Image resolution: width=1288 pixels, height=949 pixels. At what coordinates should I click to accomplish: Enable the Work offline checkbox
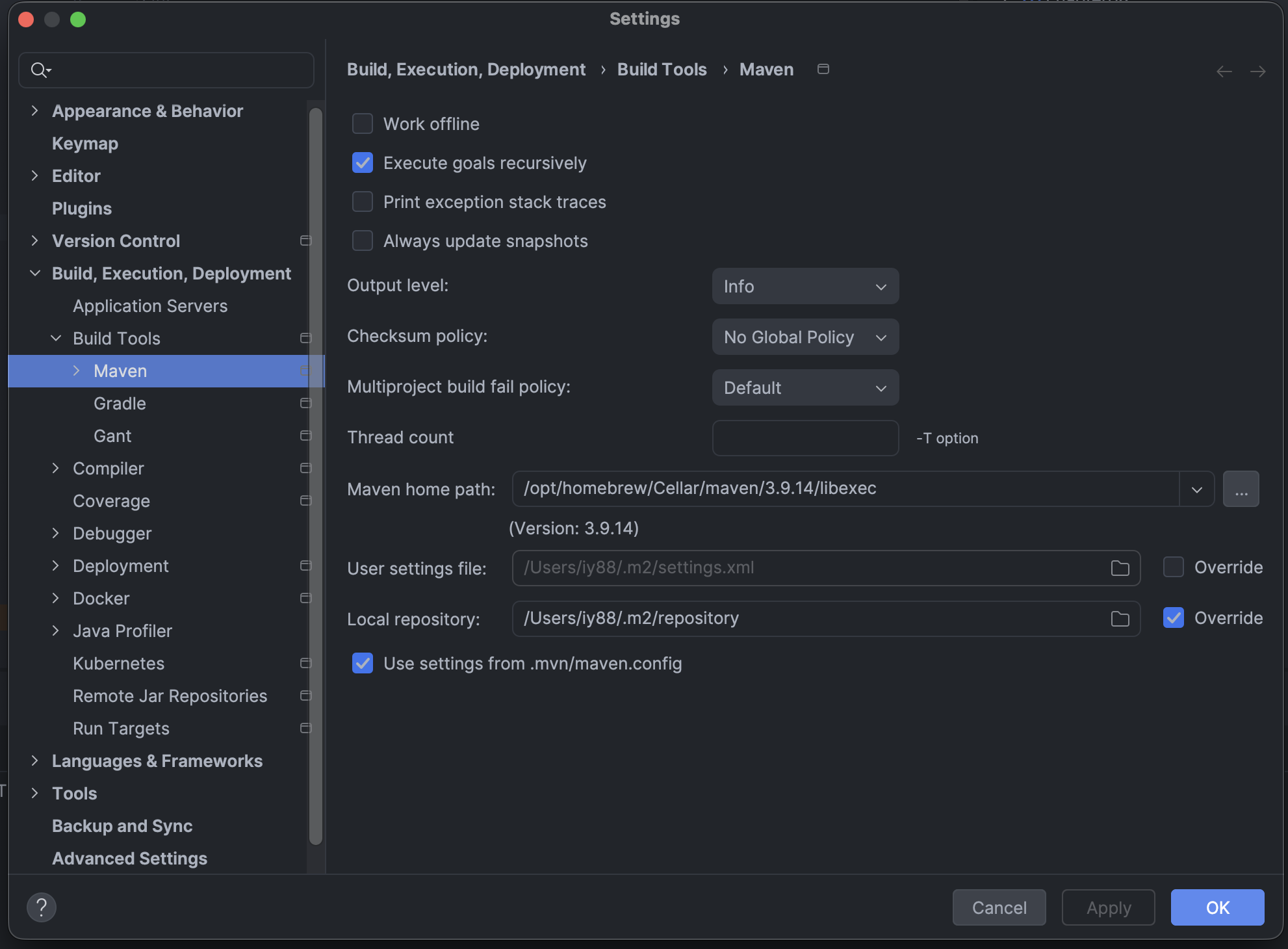362,123
